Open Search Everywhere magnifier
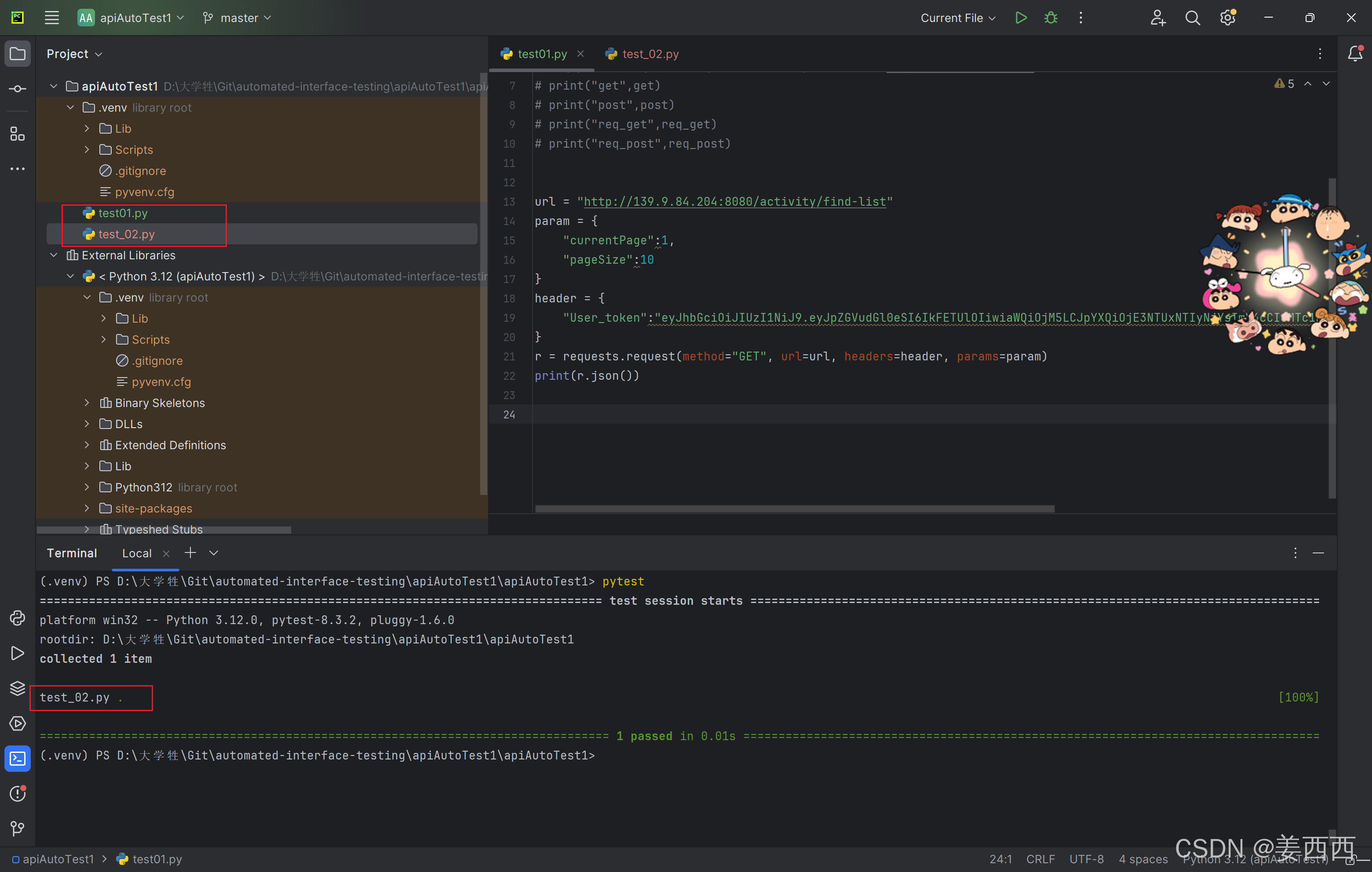1372x872 pixels. [1192, 18]
